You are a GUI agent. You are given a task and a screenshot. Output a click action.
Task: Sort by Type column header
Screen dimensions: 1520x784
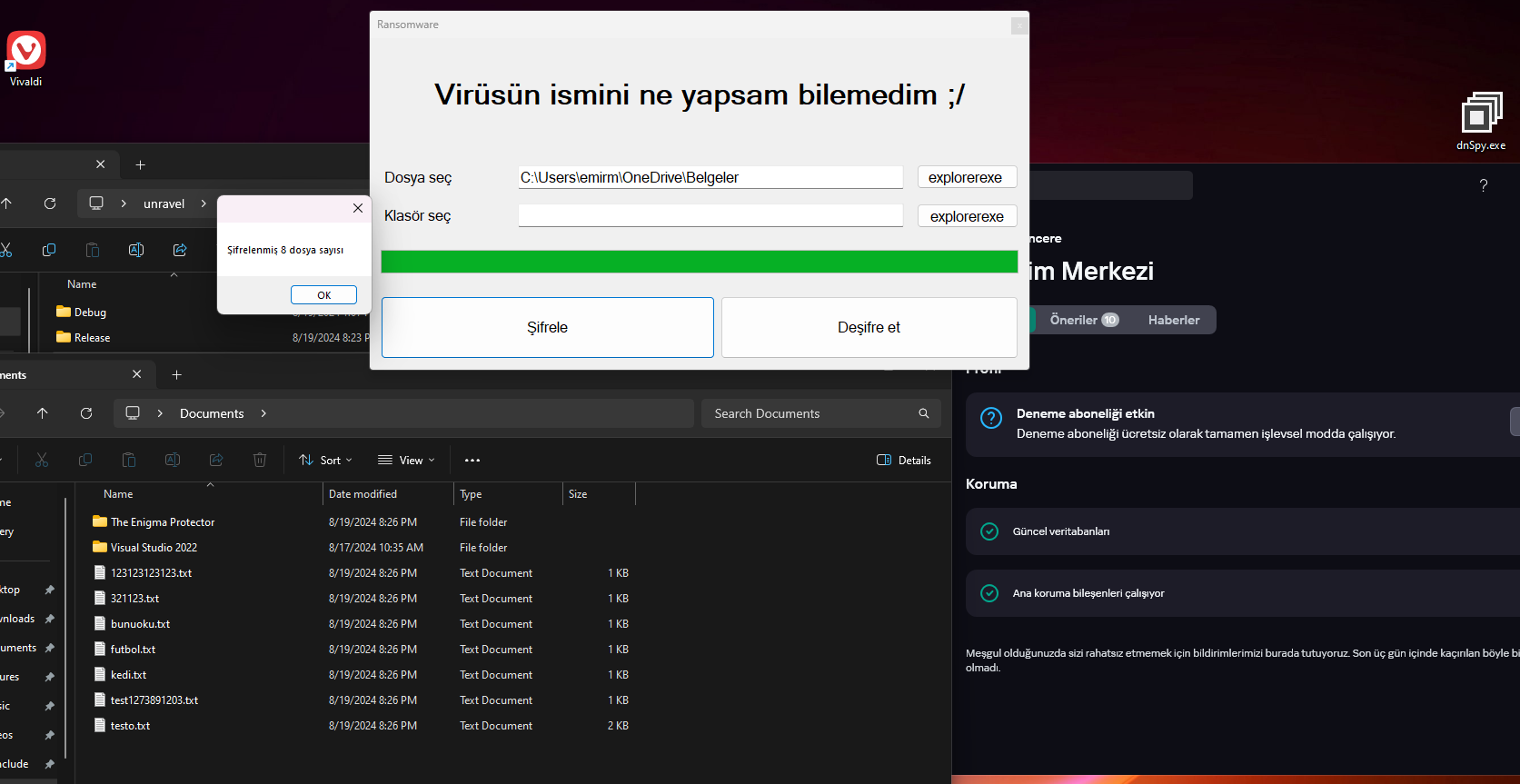point(471,494)
